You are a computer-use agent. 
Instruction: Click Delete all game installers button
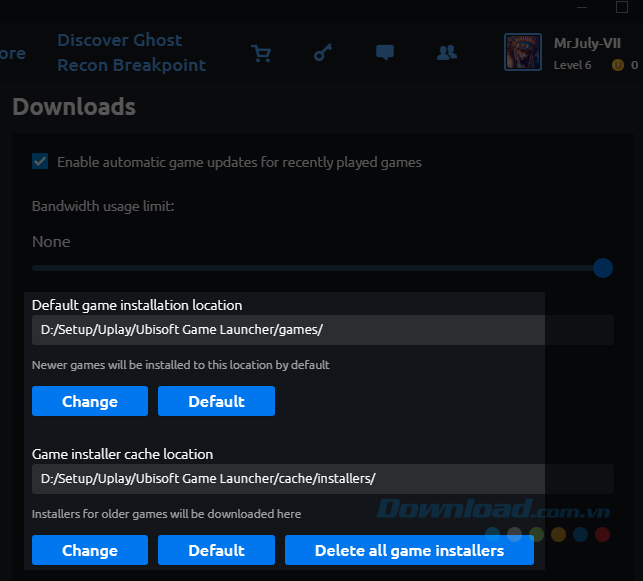pyautogui.click(x=409, y=550)
